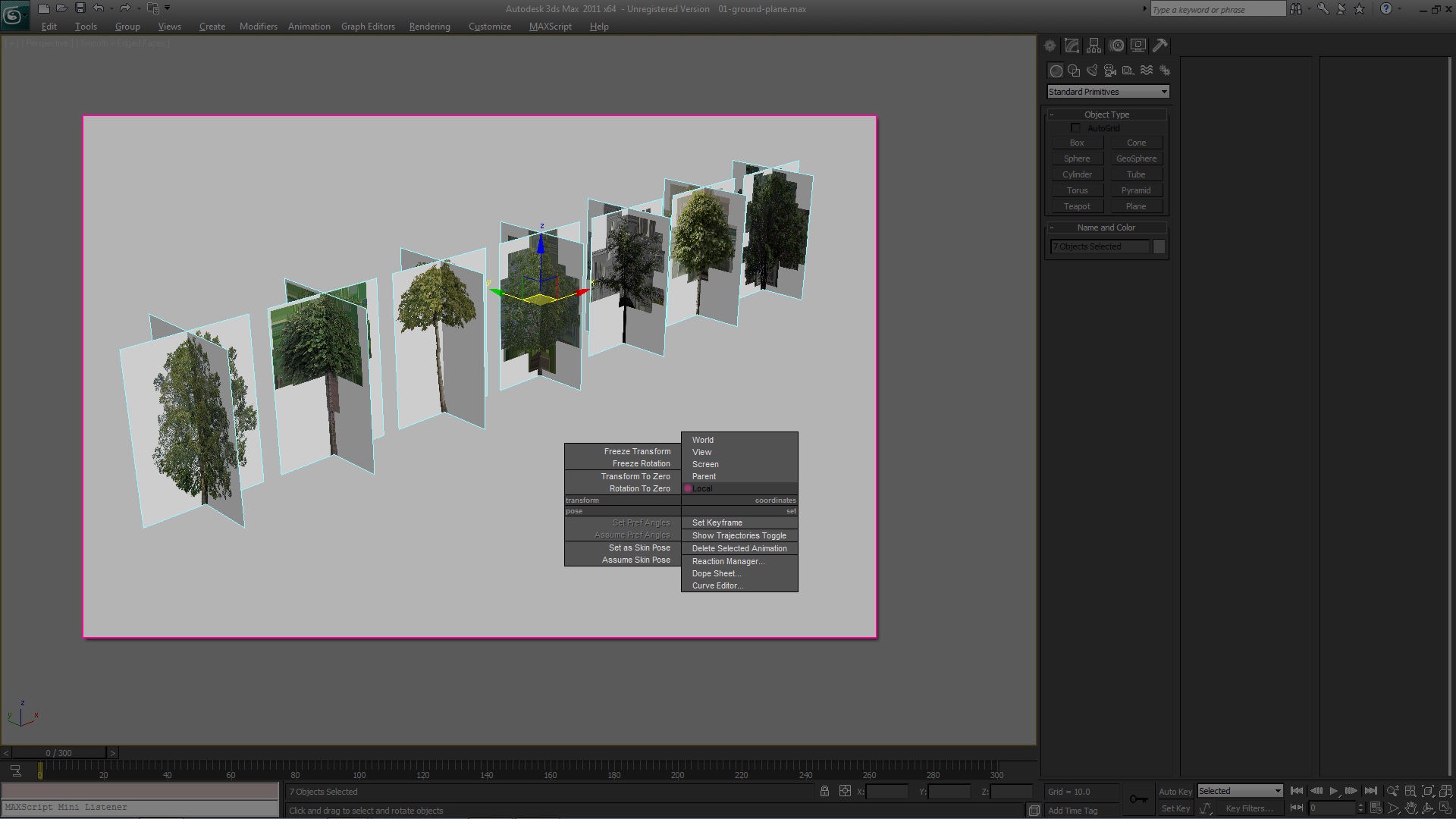Choose Curve Editor from the context menu
The image size is (1456, 819).
pos(716,585)
